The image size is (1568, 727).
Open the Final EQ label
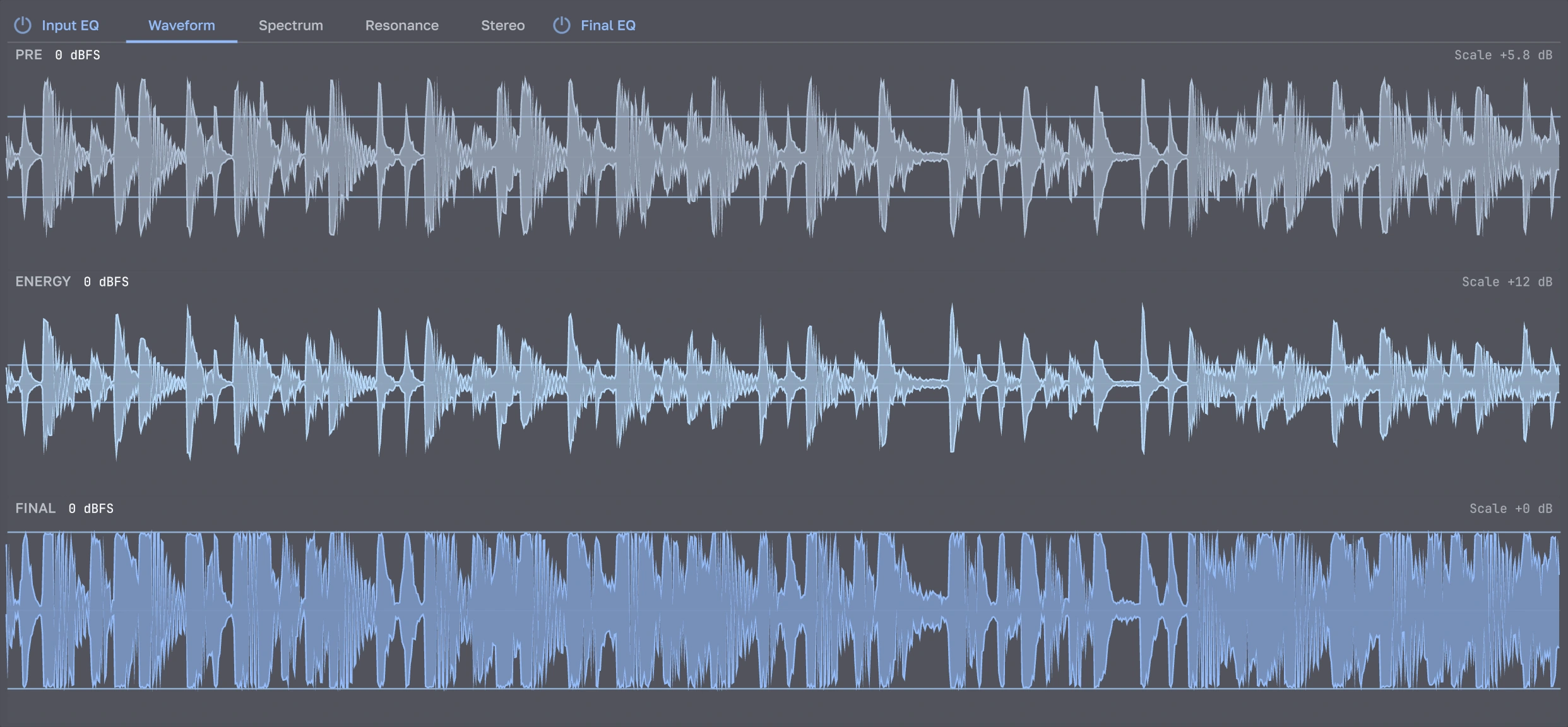pyautogui.click(x=608, y=25)
